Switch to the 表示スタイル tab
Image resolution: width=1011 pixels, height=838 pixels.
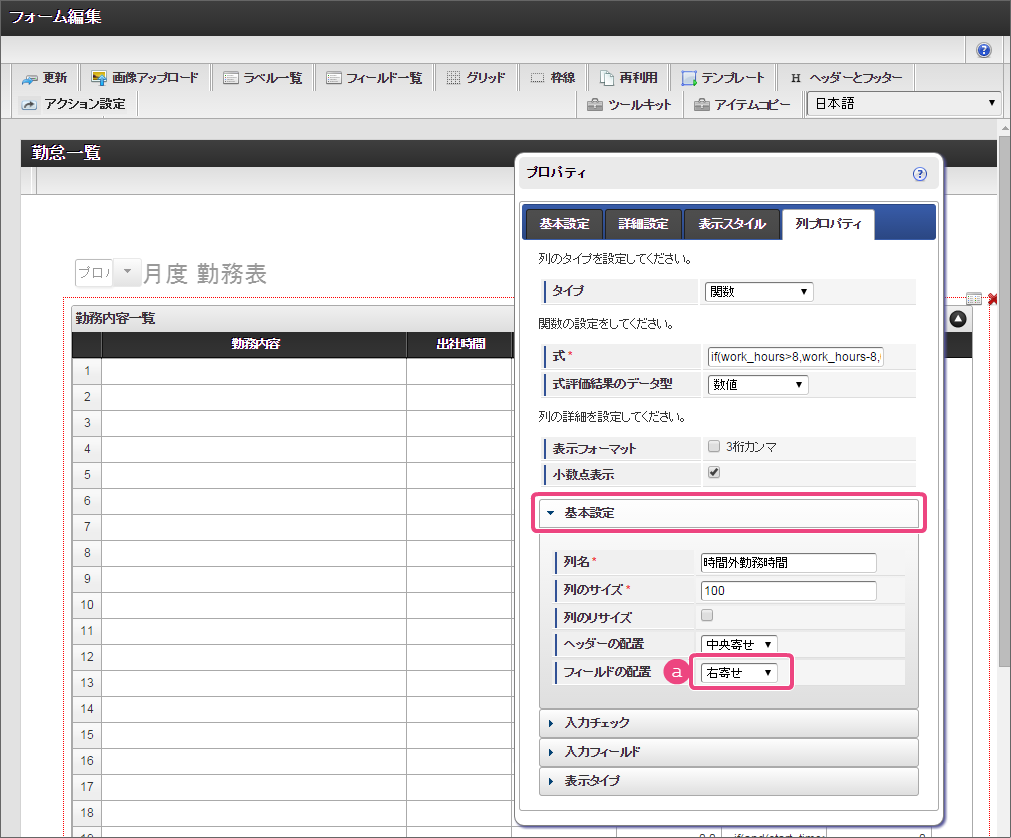[x=732, y=224]
